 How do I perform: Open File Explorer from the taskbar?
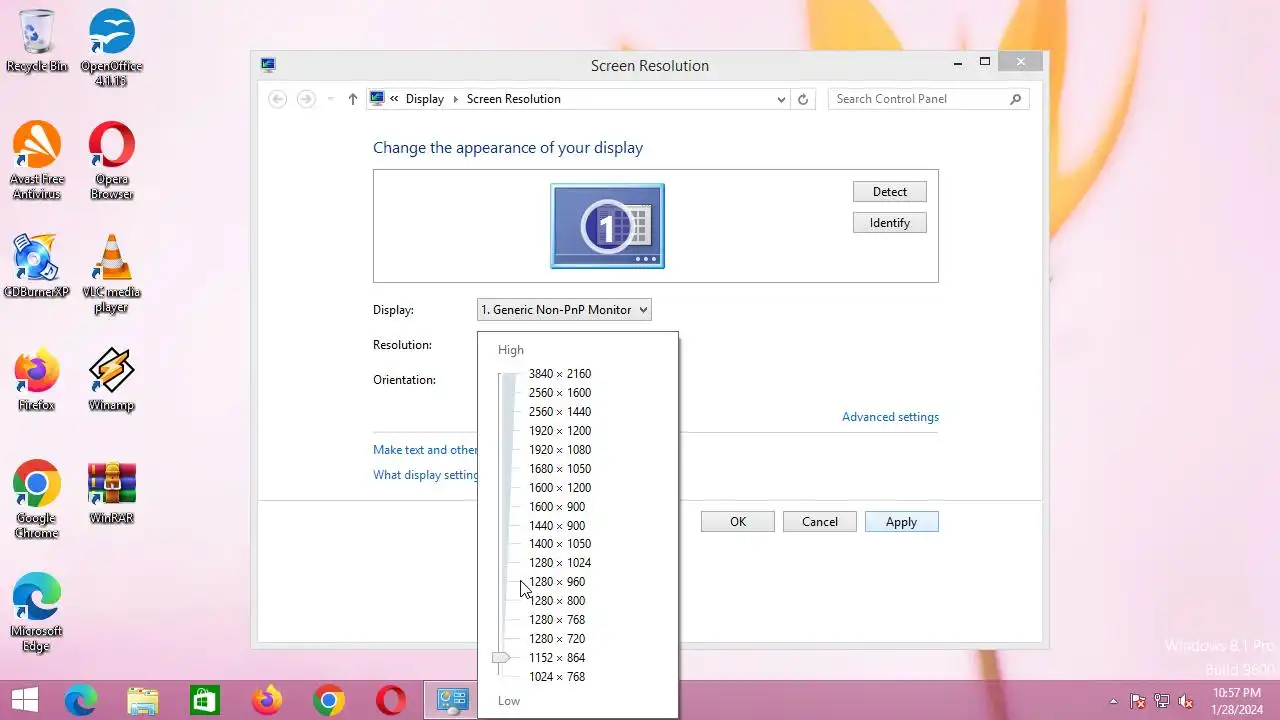pos(143,700)
